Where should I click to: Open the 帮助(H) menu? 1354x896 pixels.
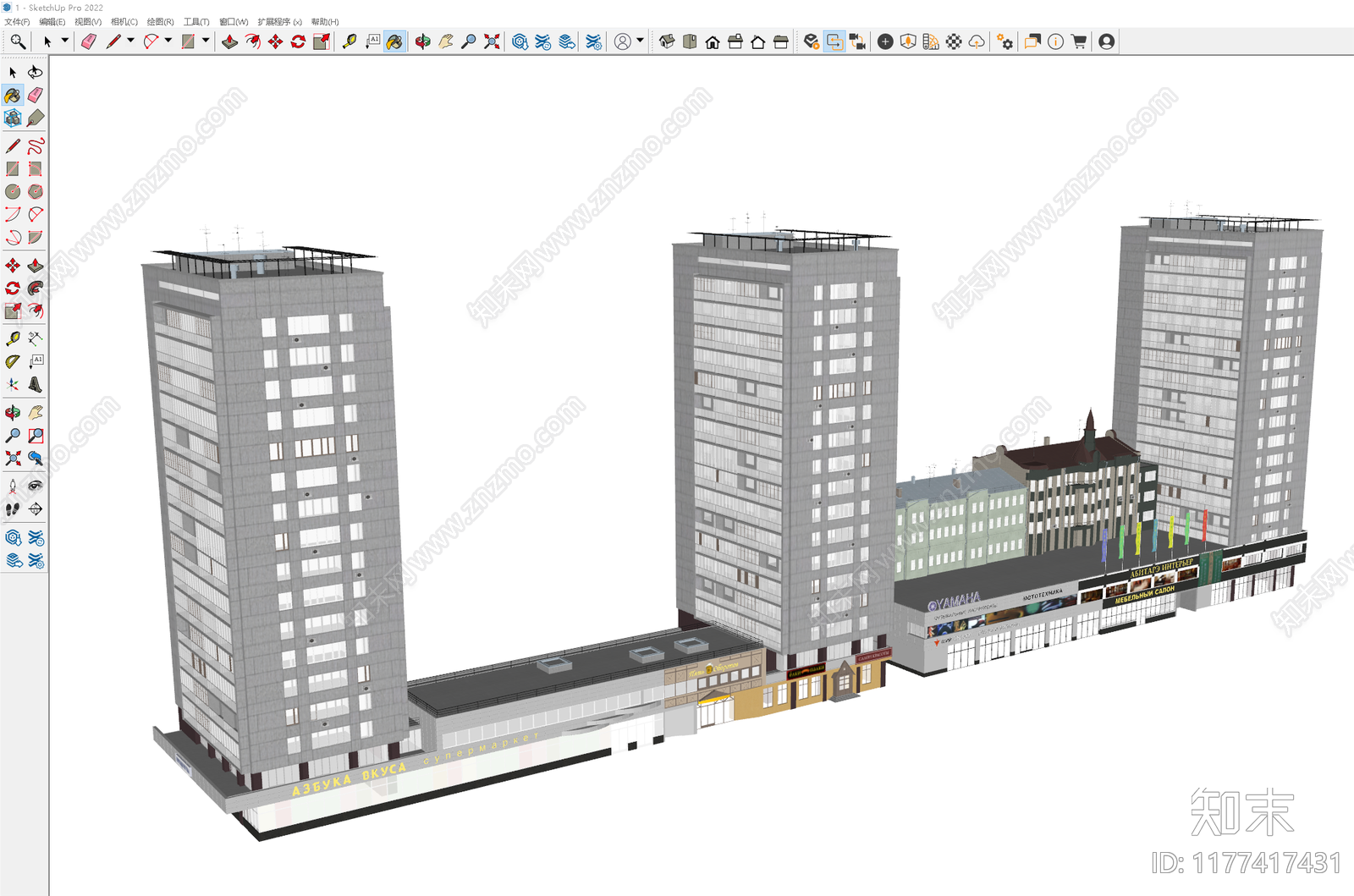pos(325,22)
